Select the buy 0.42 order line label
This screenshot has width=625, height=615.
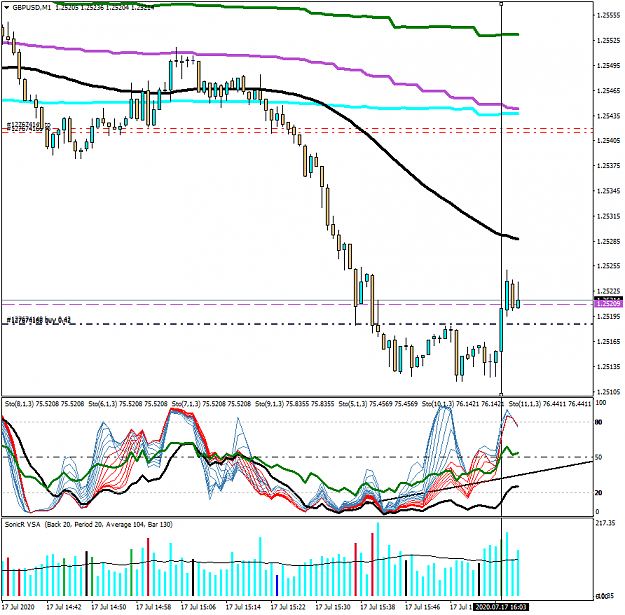click(39, 320)
